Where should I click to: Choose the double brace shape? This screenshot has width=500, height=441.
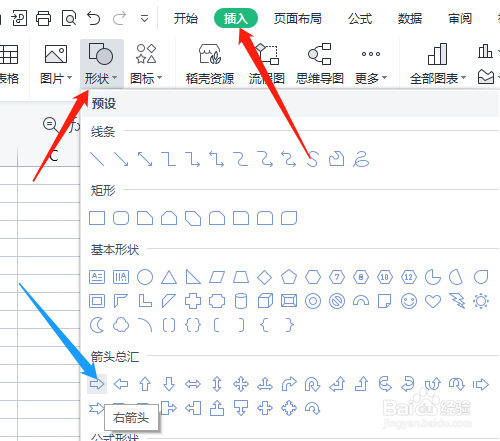[193, 325]
